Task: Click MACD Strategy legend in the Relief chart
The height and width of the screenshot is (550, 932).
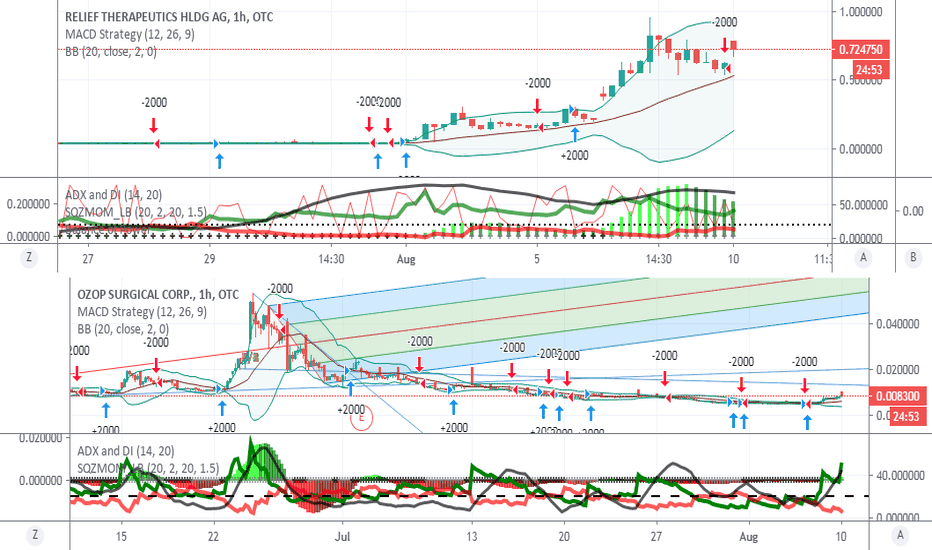Action: point(130,34)
